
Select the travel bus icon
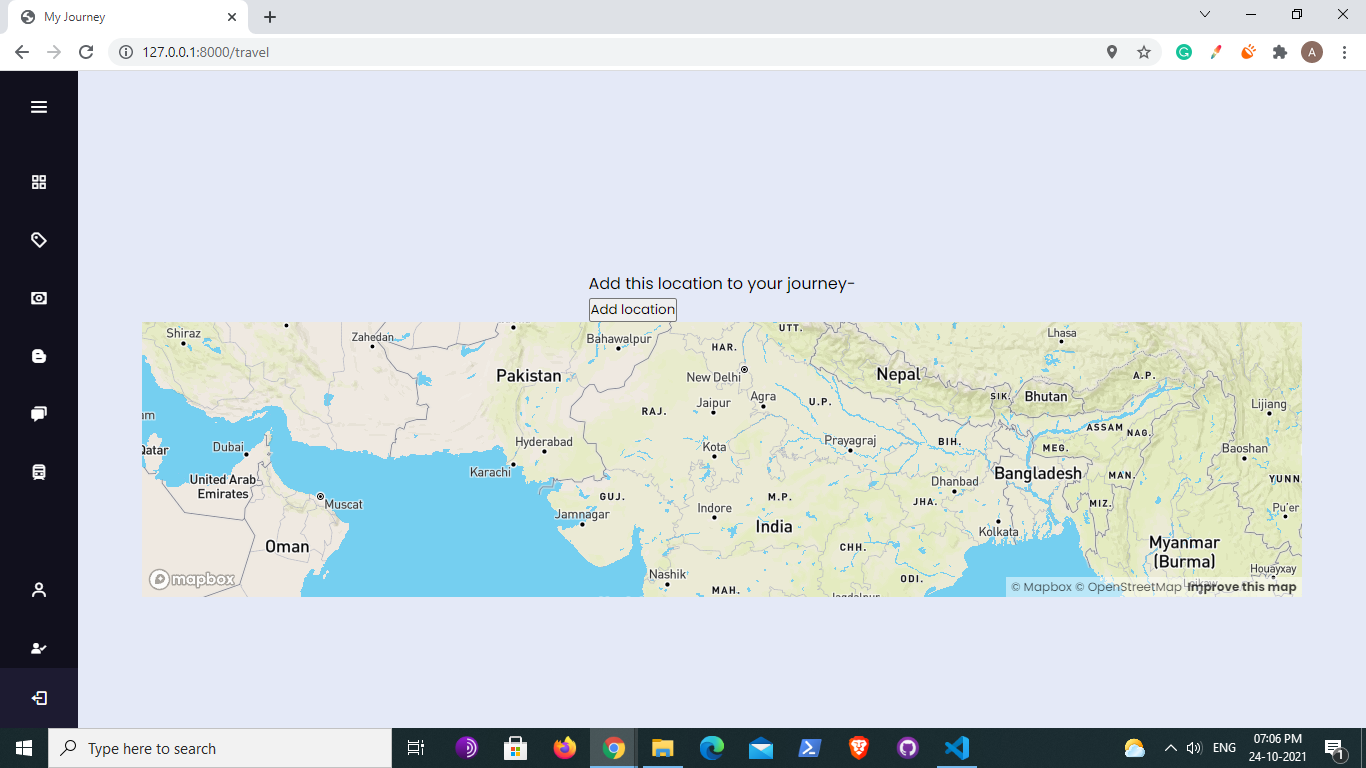click(x=38, y=471)
